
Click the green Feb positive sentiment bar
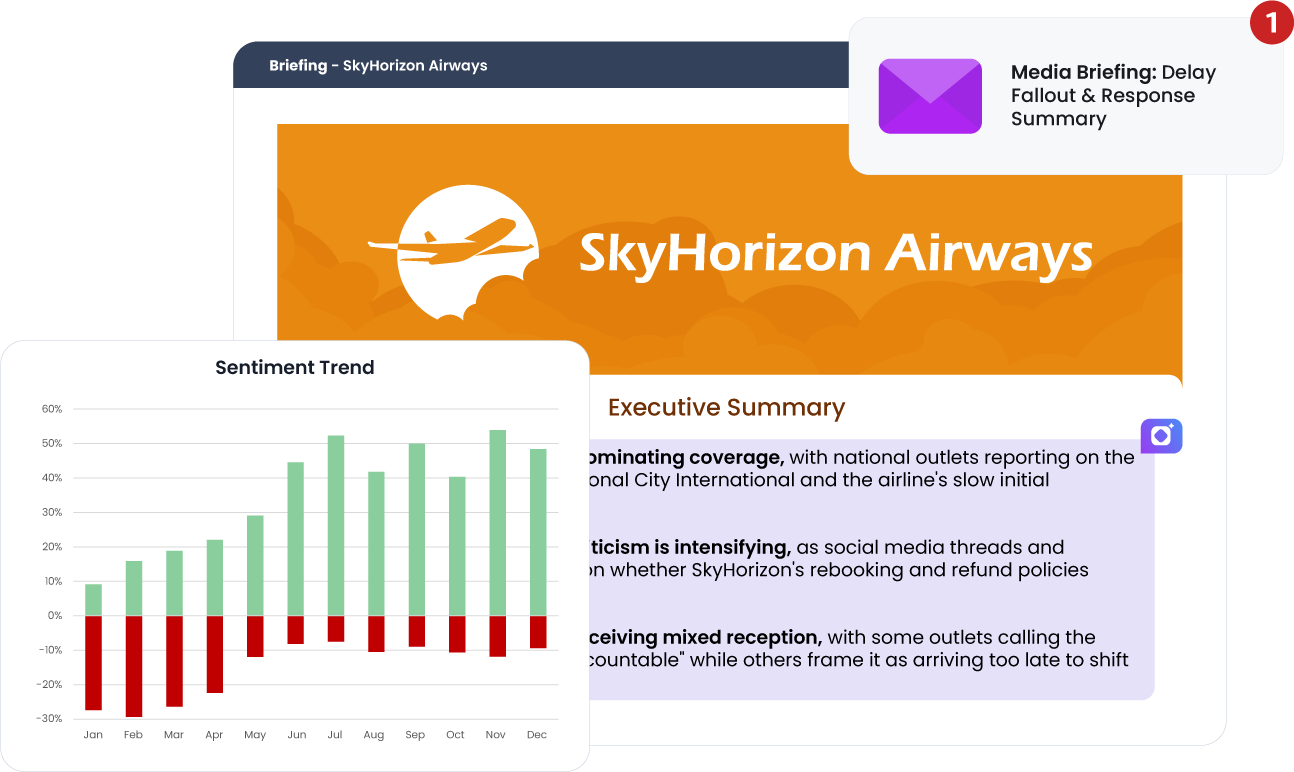pyautogui.click(x=134, y=589)
